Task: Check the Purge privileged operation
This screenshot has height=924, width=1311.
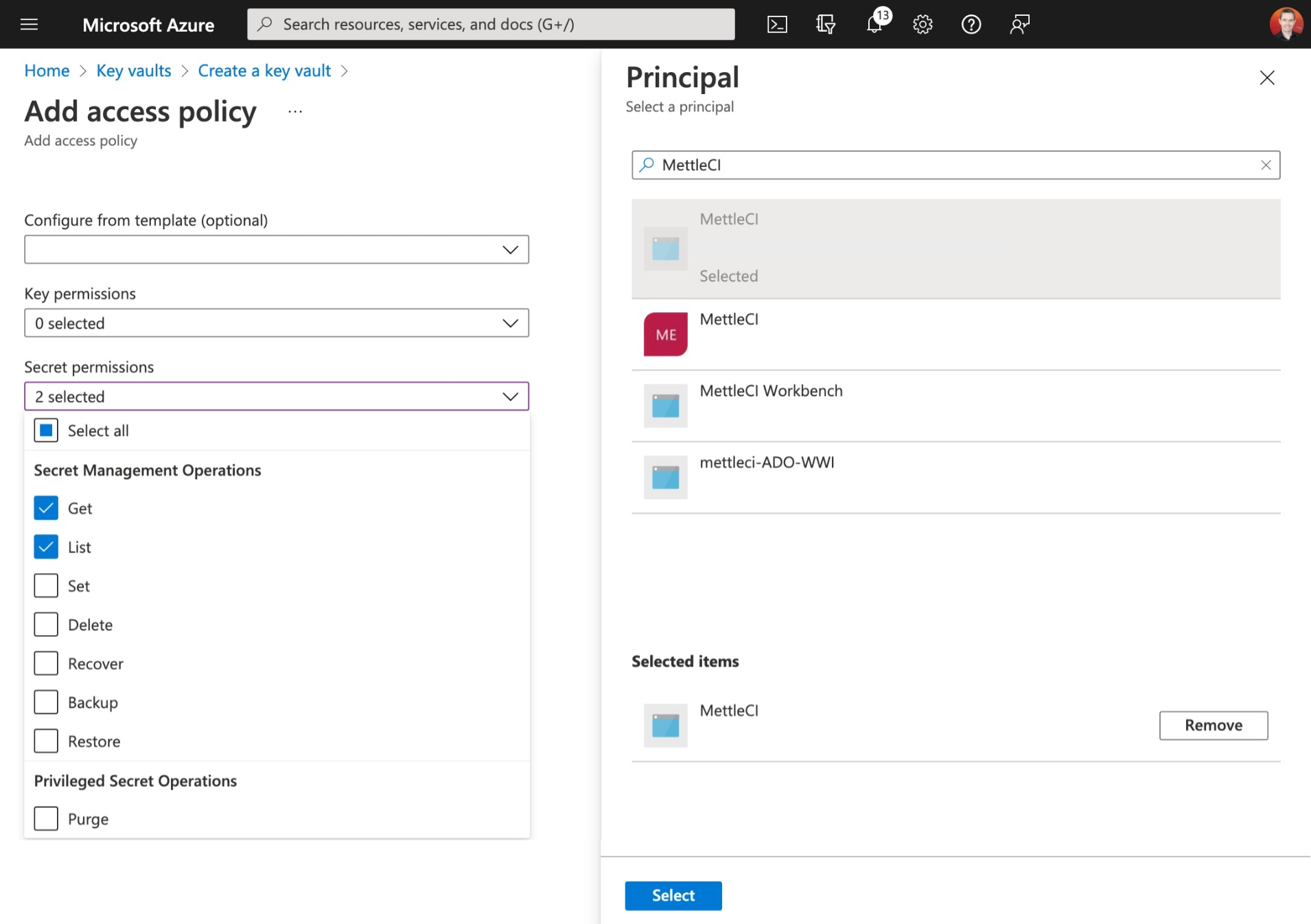Action: coord(46,818)
